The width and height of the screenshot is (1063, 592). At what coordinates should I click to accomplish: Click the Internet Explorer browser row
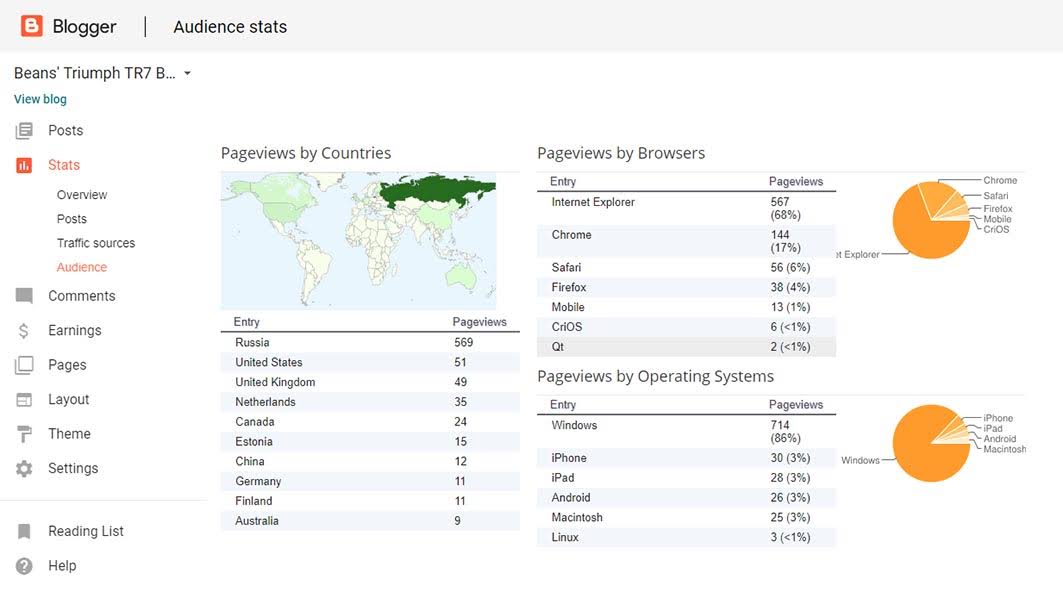click(x=686, y=208)
